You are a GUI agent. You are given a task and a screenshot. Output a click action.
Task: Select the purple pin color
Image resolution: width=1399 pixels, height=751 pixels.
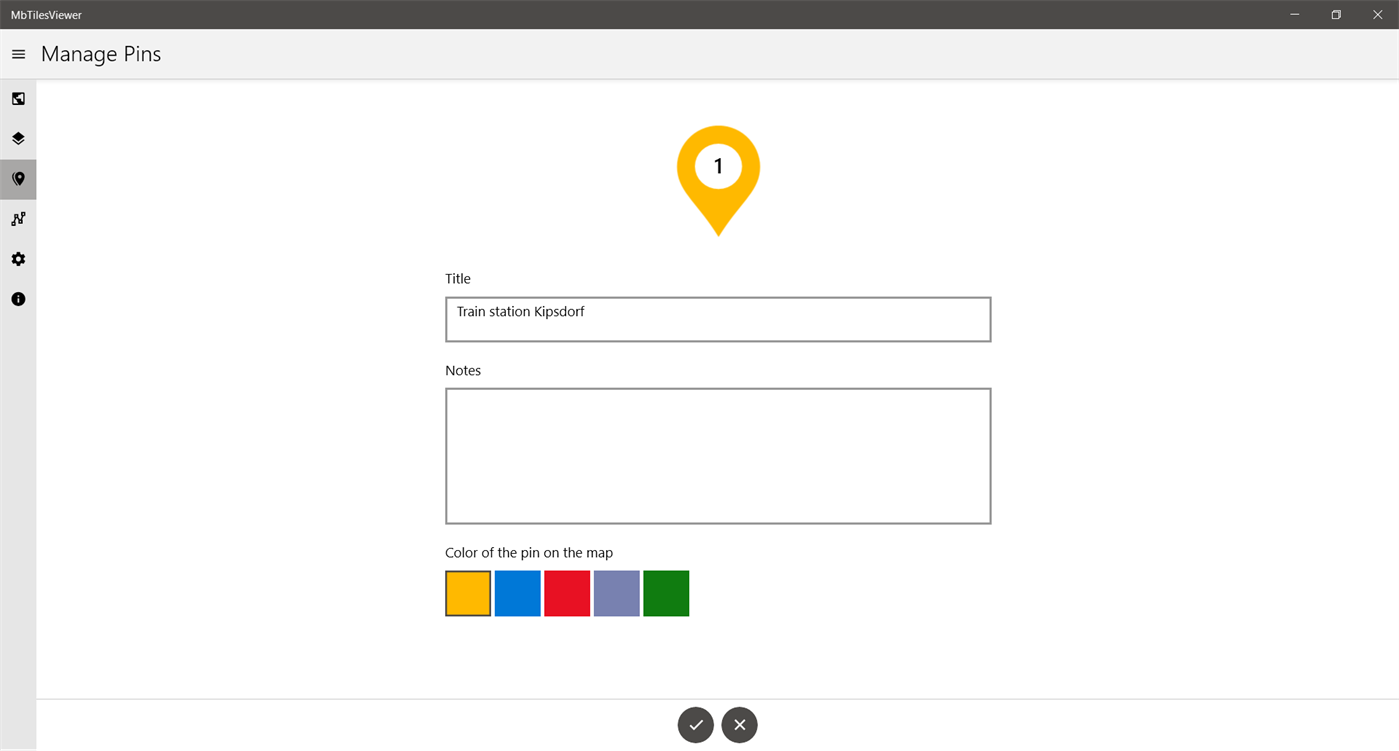pos(616,592)
